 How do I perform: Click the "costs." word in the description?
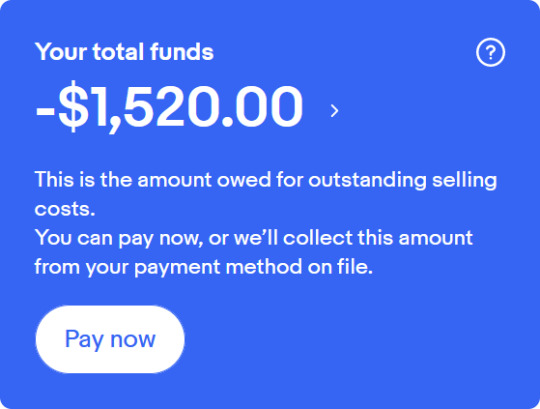coord(65,209)
